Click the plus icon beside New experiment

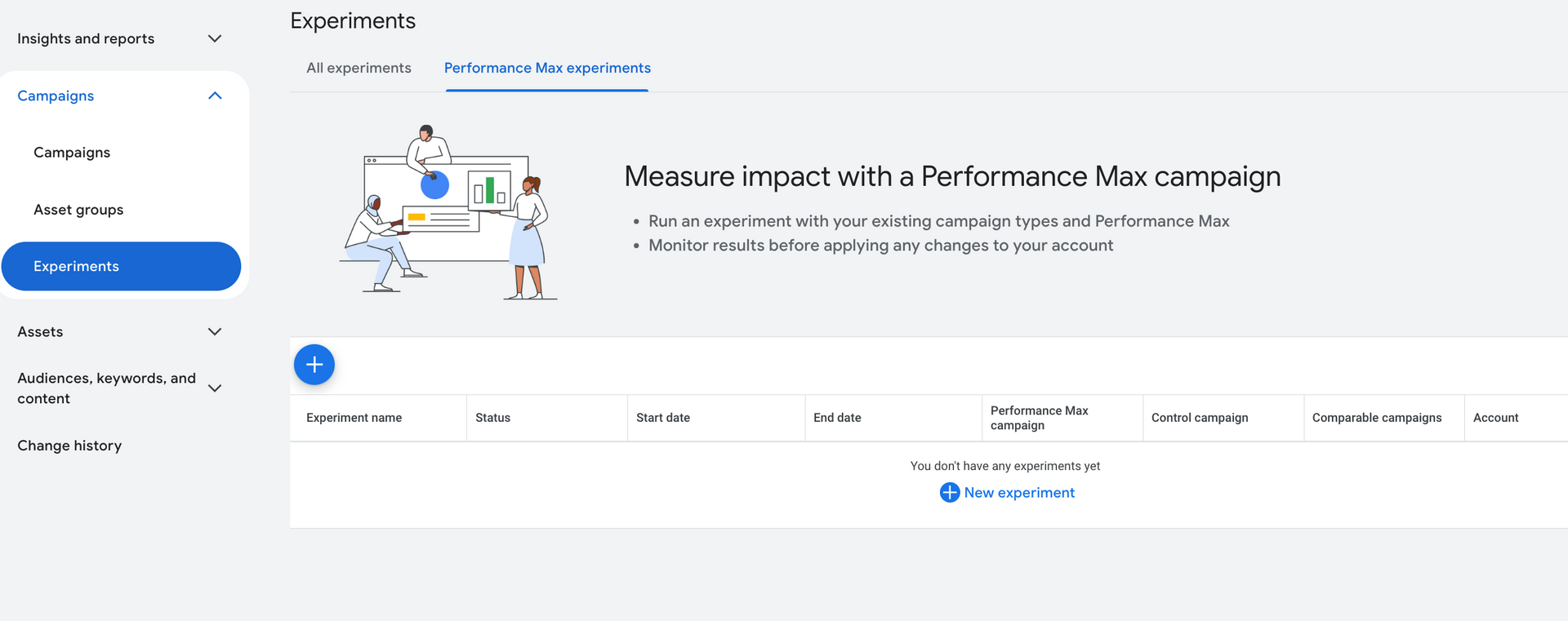950,493
